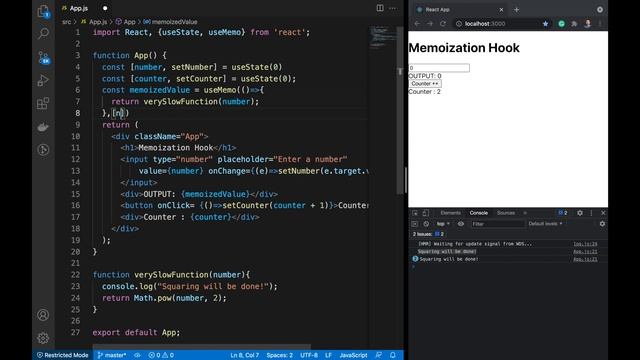
Task: Select memoizedValue in the breadcrumb
Action: [174, 22]
